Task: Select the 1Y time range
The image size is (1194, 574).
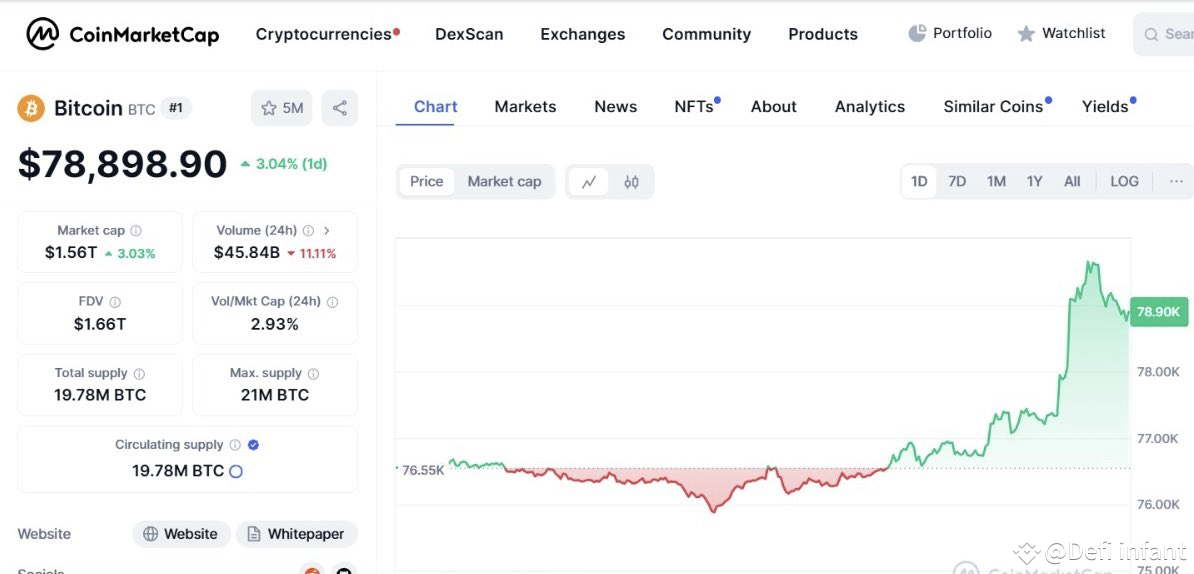Action: [1034, 182]
